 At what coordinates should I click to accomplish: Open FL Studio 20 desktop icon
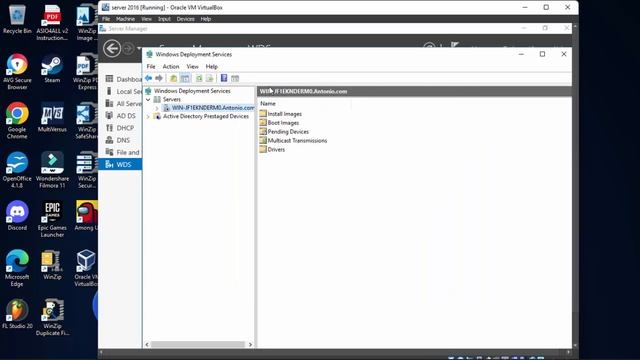click(x=17, y=314)
